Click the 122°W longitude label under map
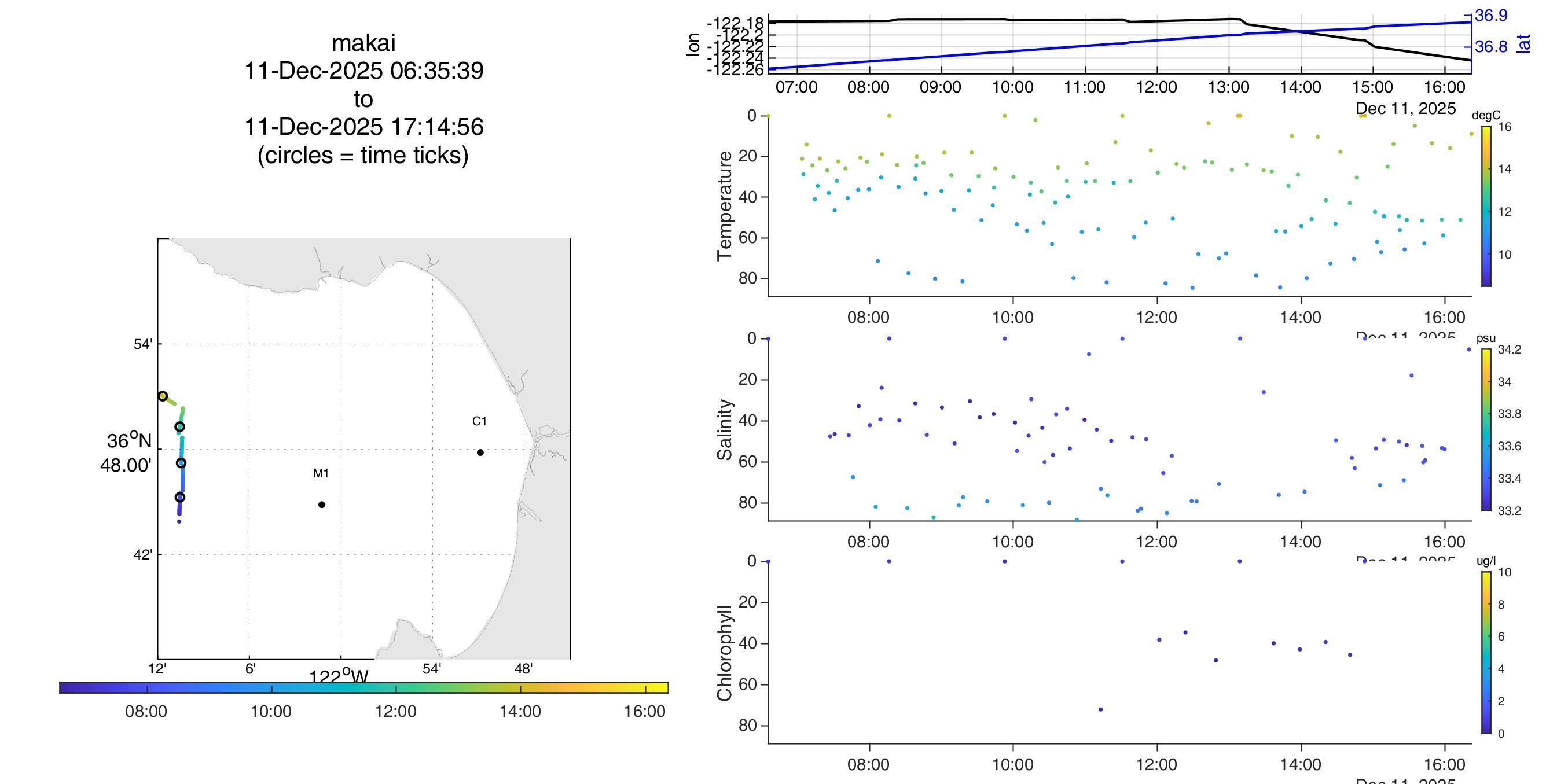The height and width of the screenshot is (784, 1568). click(339, 676)
